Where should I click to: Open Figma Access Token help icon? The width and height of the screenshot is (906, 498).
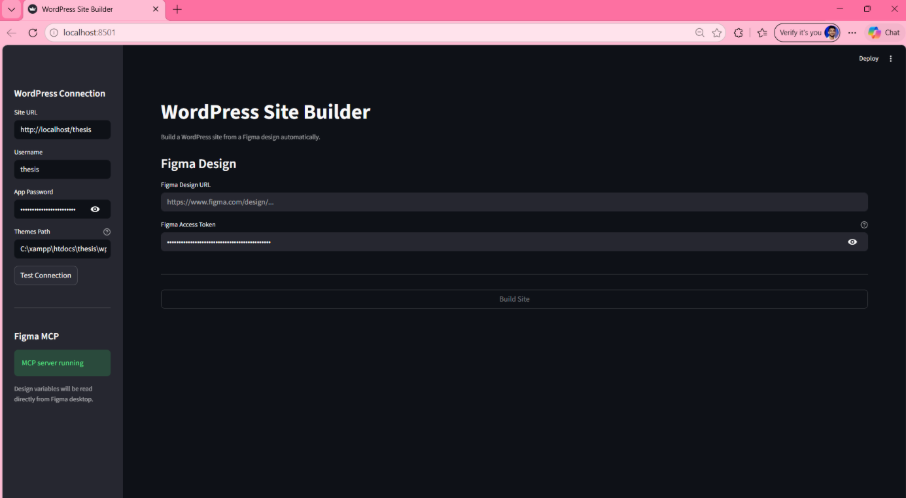(x=864, y=225)
